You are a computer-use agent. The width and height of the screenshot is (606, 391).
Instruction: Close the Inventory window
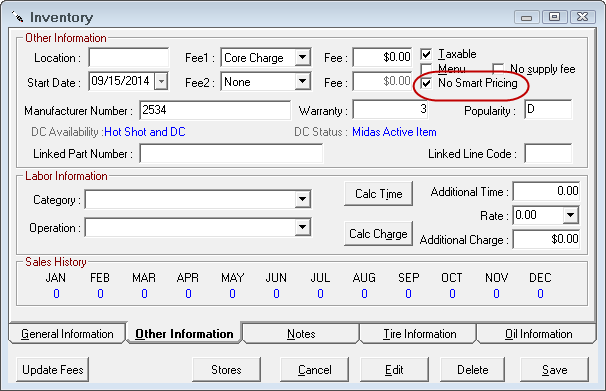582,17
